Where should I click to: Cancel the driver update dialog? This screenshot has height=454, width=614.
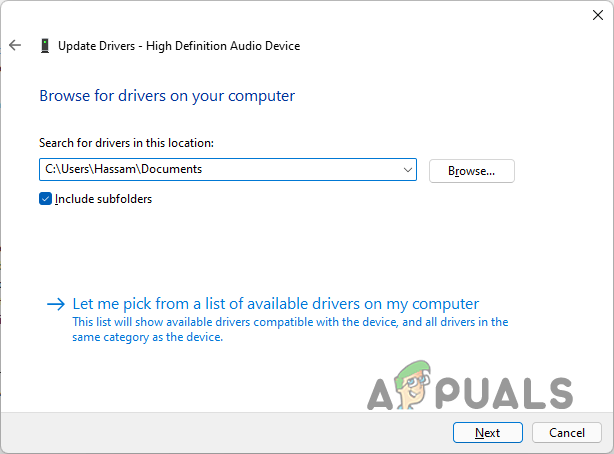coord(566,433)
